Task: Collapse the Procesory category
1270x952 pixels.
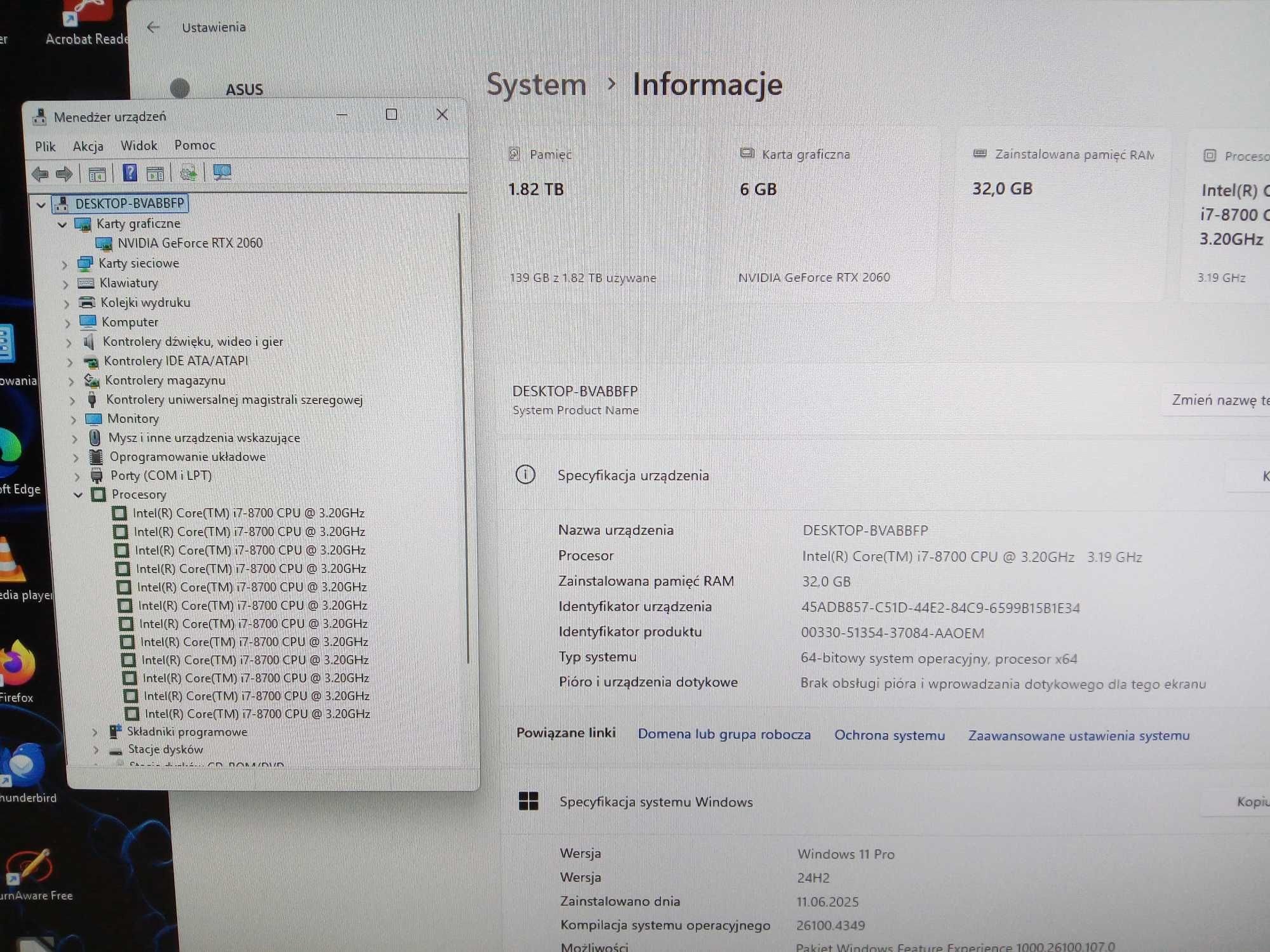Action: pyautogui.click(x=78, y=495)
